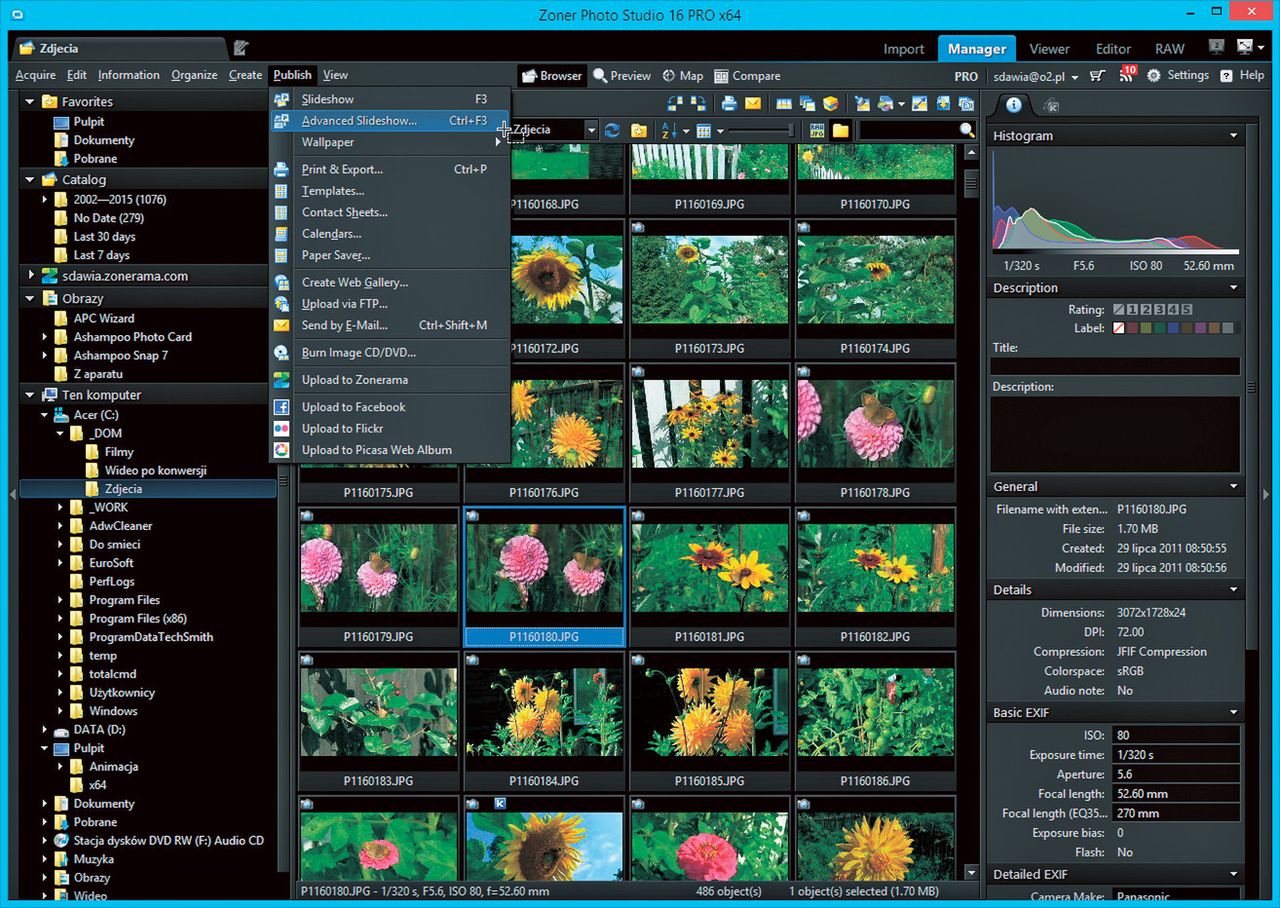The image size is (1280, 908).
Task: Clear the rating with the slash box
Action: click(1118, 310)
